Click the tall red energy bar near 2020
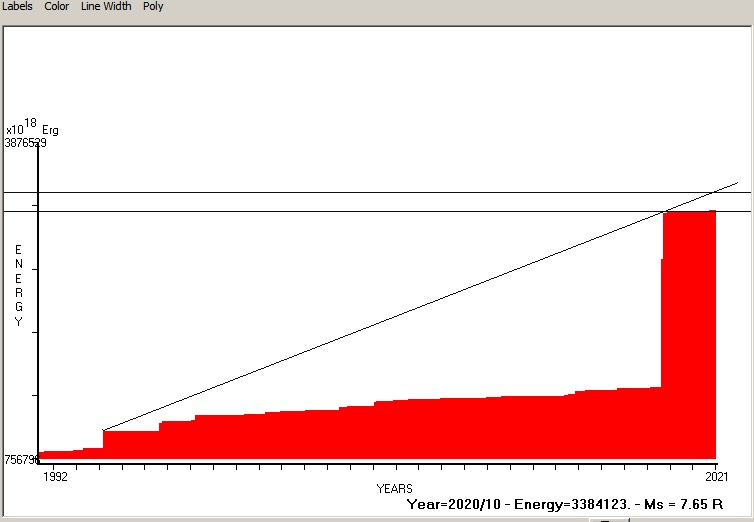 pos(689,330)
